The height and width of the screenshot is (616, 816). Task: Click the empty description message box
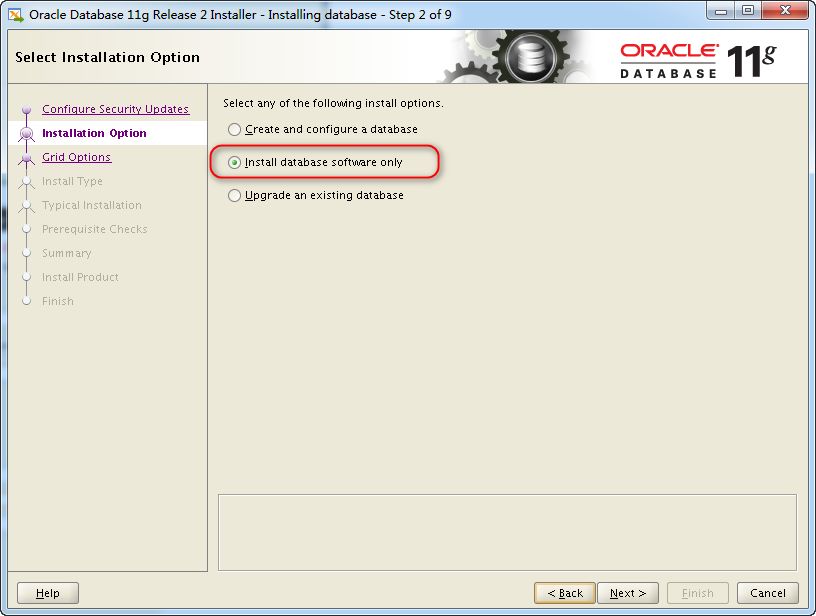click(x=507, y=532)
